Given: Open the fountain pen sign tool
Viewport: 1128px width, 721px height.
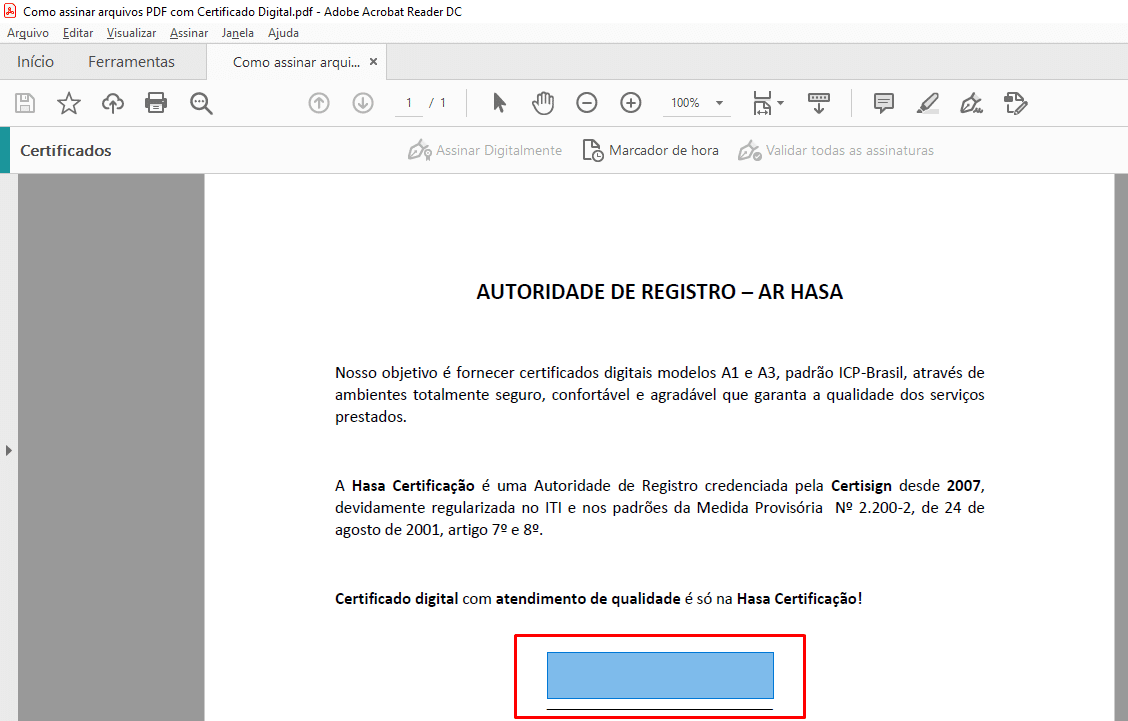Looking at the screenshot, I should (971, 103).
